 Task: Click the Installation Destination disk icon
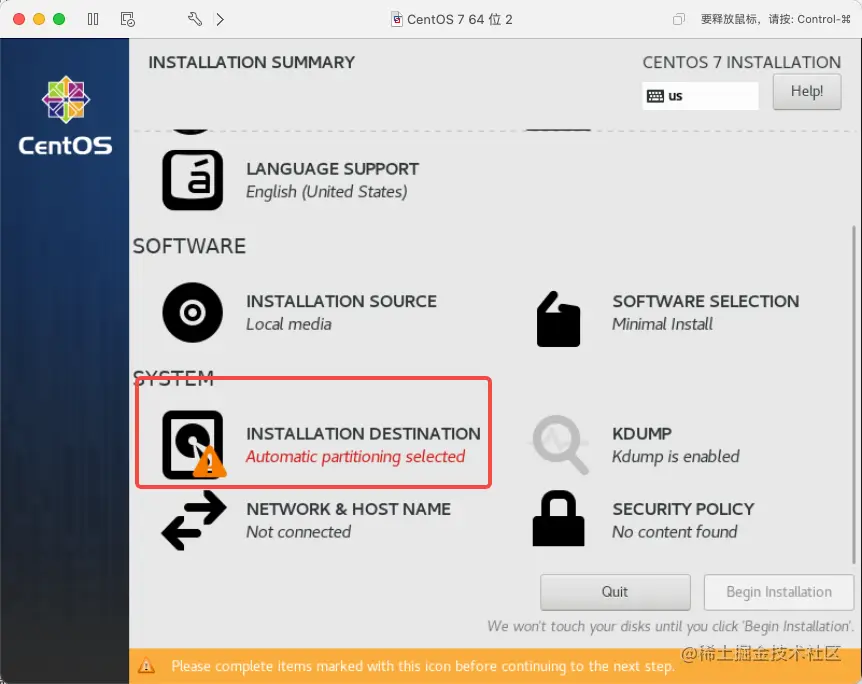tap(193, 445)
